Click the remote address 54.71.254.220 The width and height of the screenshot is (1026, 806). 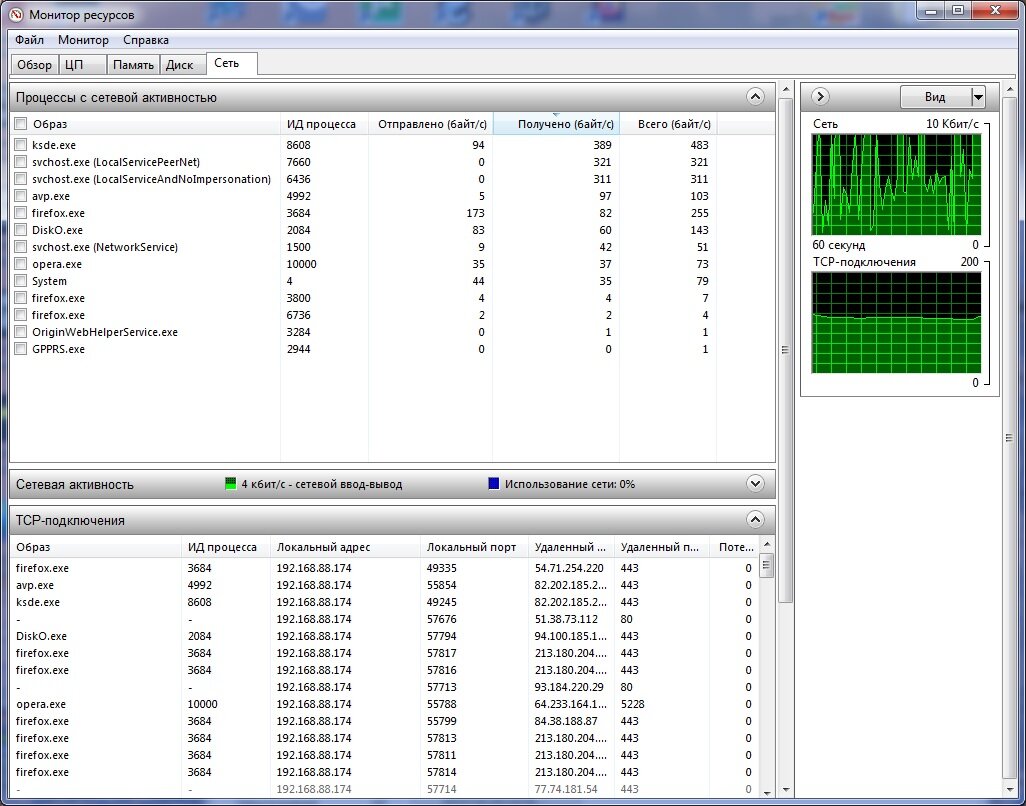[x=569, y=568]
